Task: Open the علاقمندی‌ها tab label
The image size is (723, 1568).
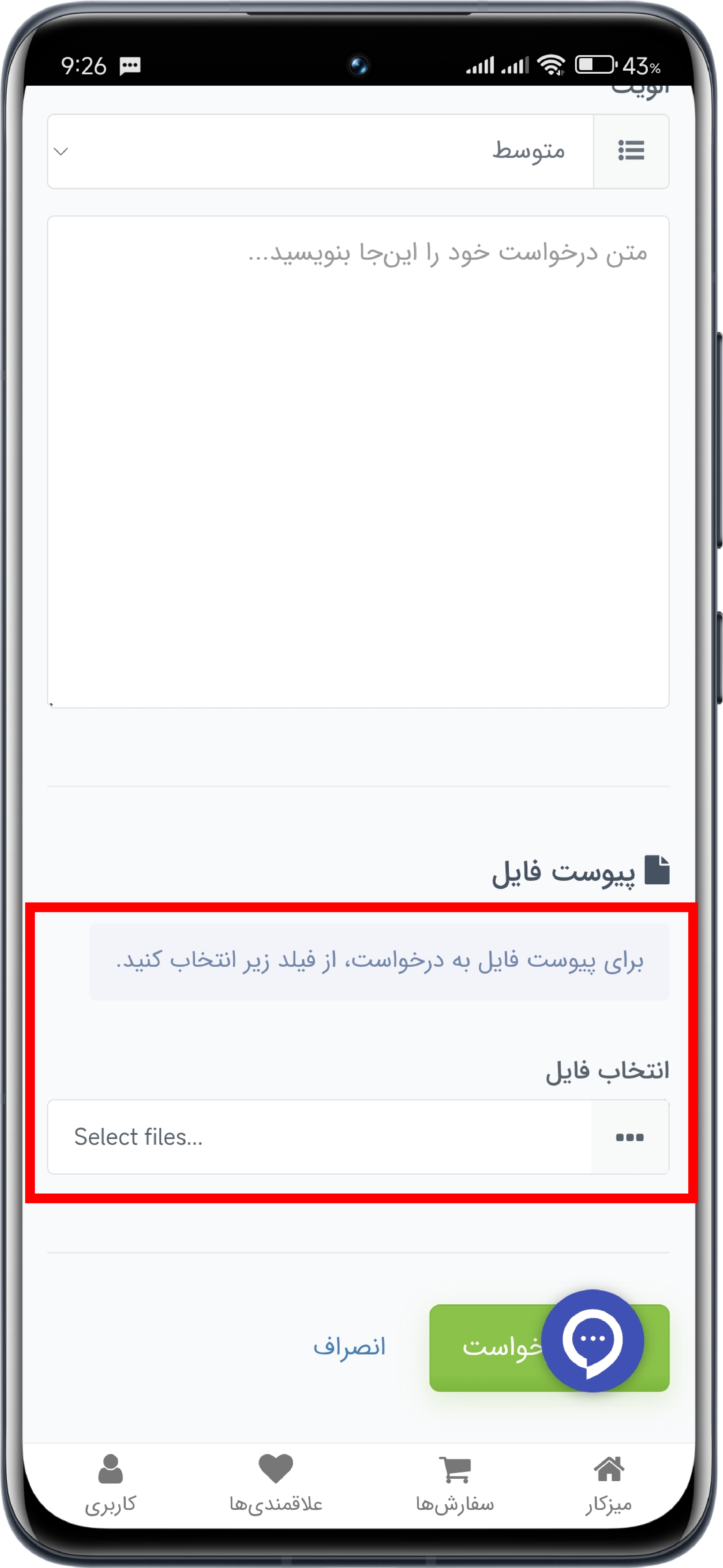Action: 276,1505
